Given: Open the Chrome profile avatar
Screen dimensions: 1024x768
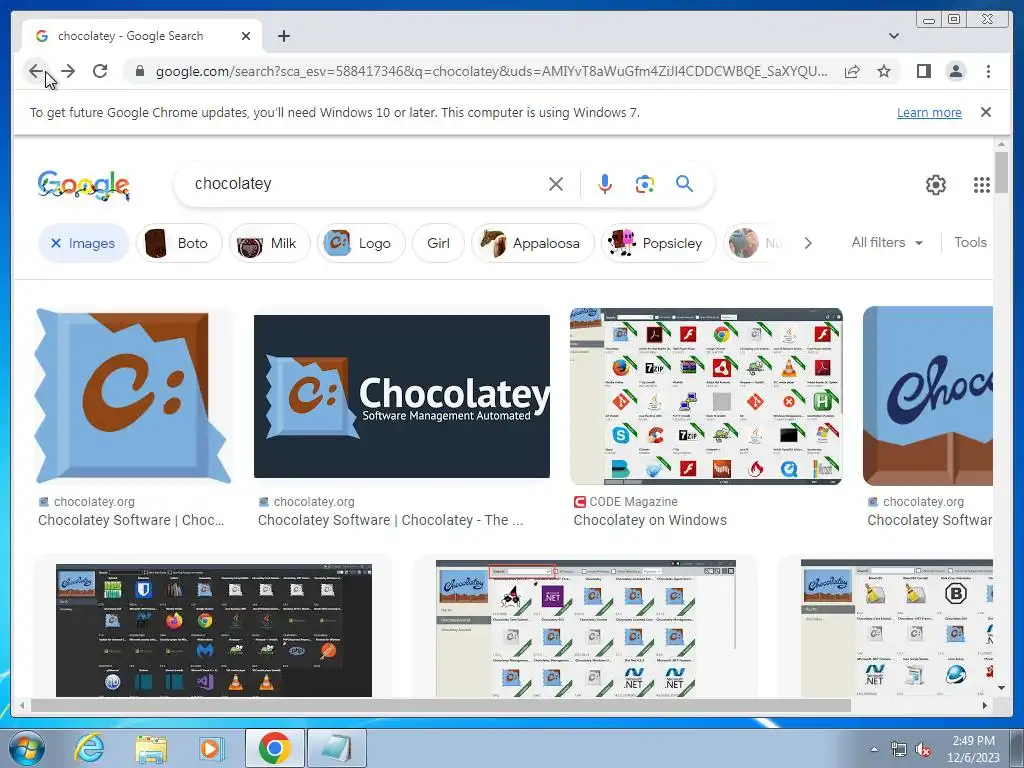Looking at the screenshot, I should click(955, 71).
